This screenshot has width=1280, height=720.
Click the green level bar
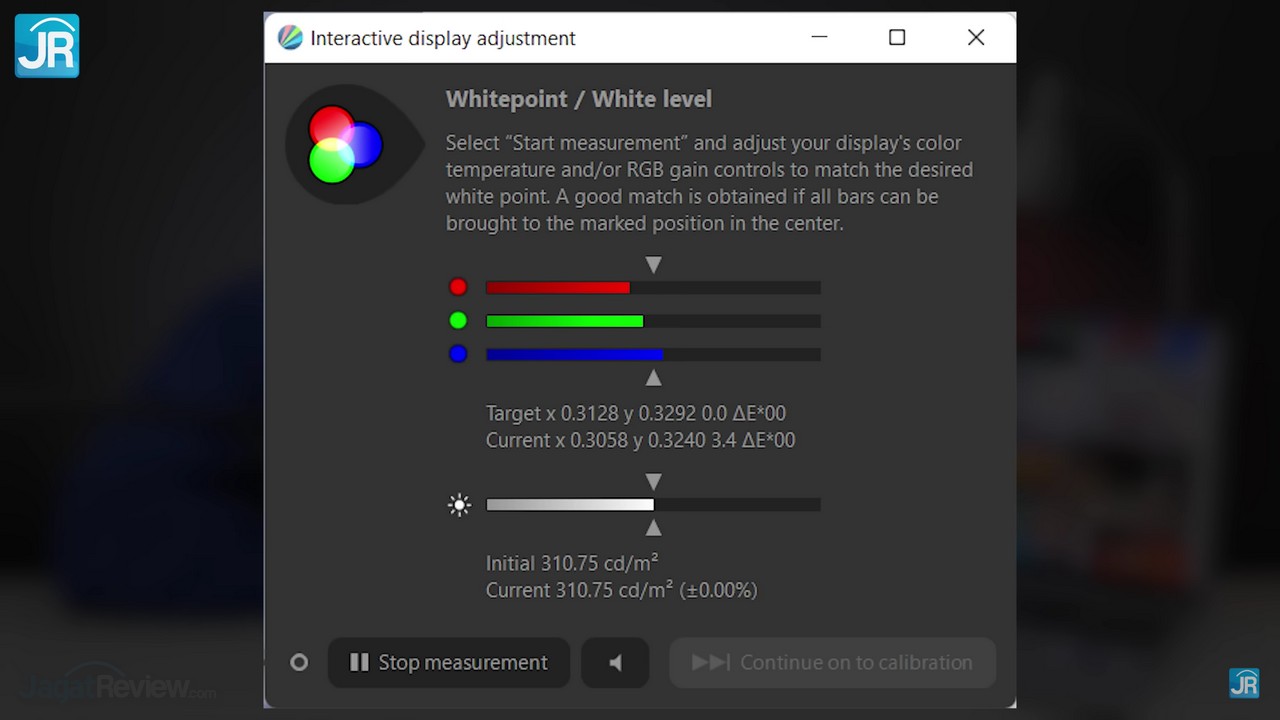(653, 321)
